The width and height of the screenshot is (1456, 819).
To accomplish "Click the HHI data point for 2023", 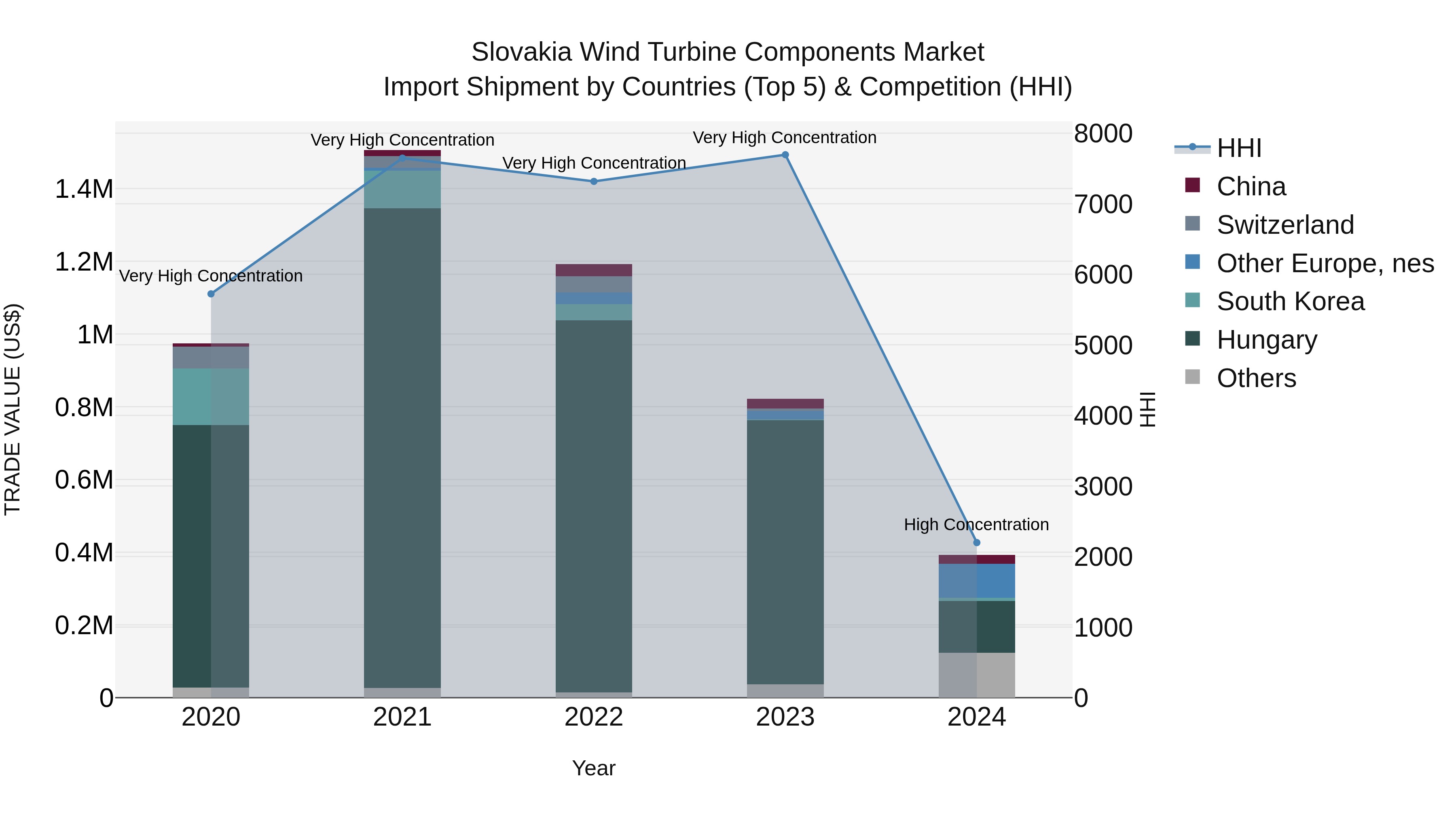I will (x=785, y=155).
